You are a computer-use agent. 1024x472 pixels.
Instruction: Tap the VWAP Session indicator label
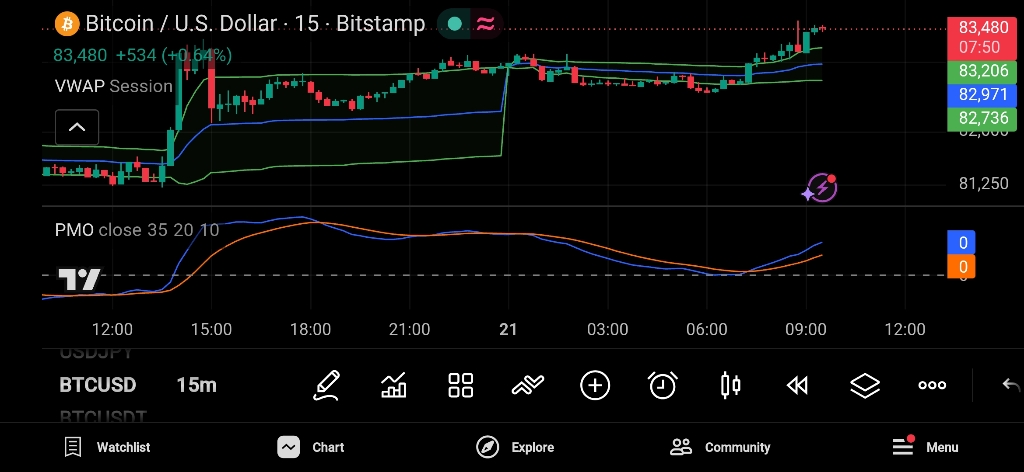(114, 86)
